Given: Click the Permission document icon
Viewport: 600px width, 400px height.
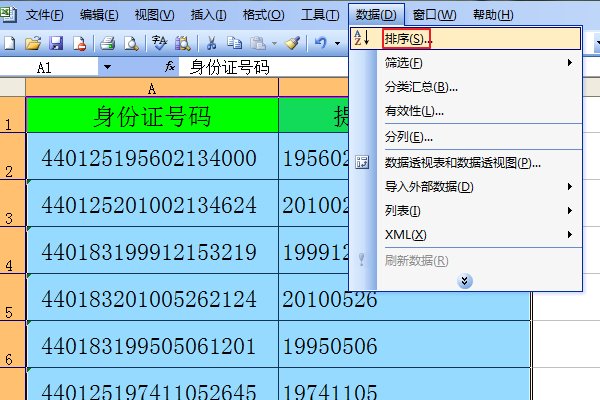Looking at the screenshot, I should pyautogui.click(x=79, y=43).
